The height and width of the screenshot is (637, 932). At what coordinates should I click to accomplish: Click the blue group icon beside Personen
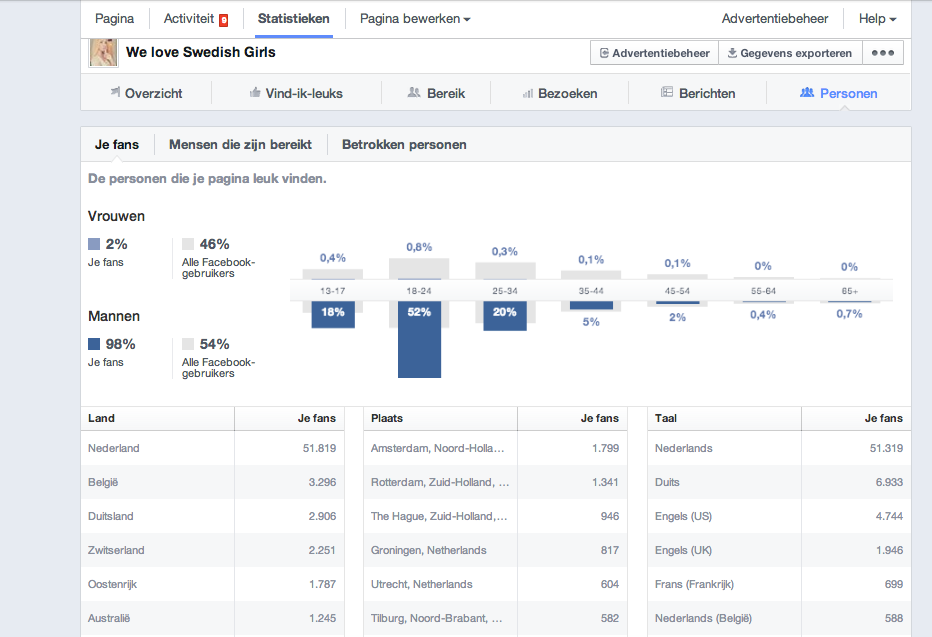(x=807, y=92)
